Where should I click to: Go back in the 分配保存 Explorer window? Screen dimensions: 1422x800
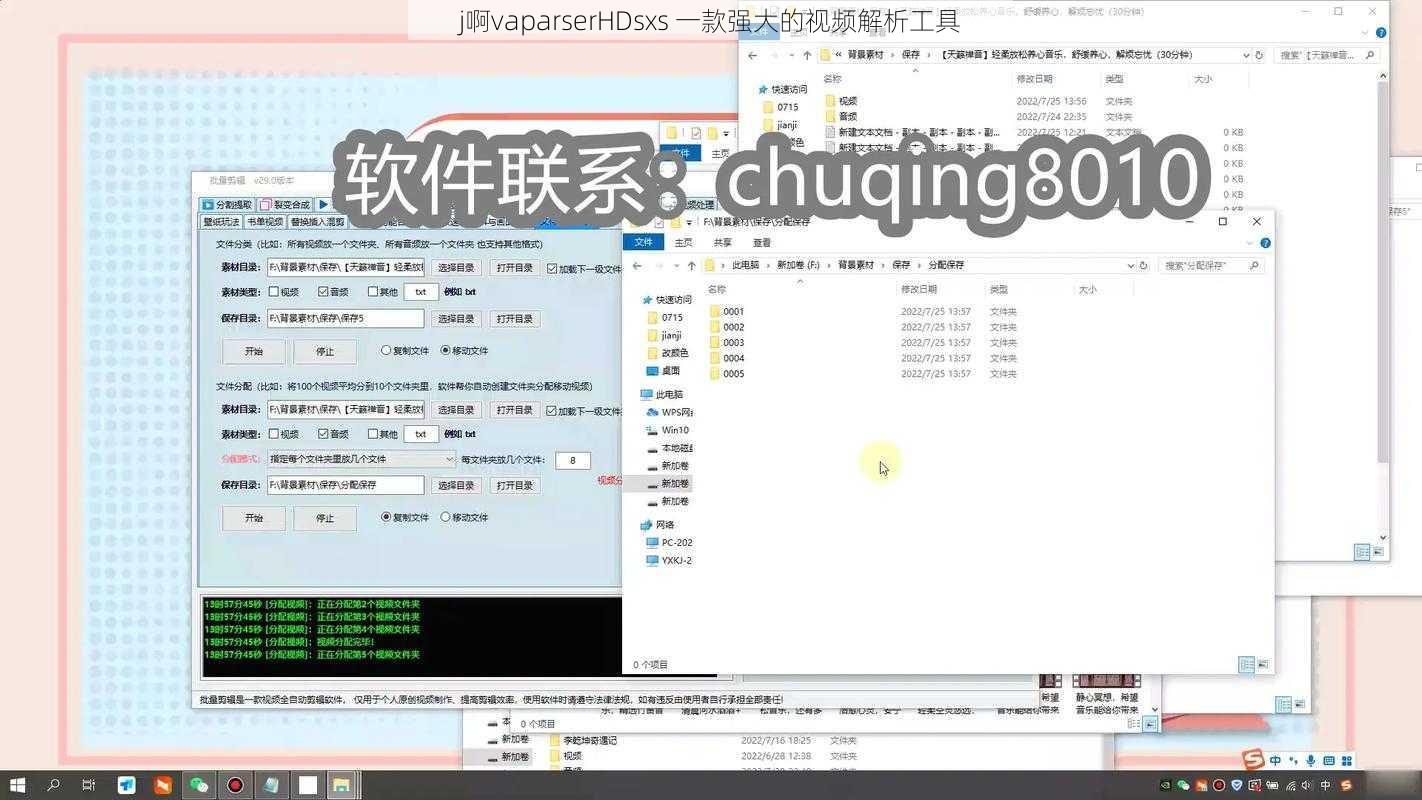click(637, 265)
